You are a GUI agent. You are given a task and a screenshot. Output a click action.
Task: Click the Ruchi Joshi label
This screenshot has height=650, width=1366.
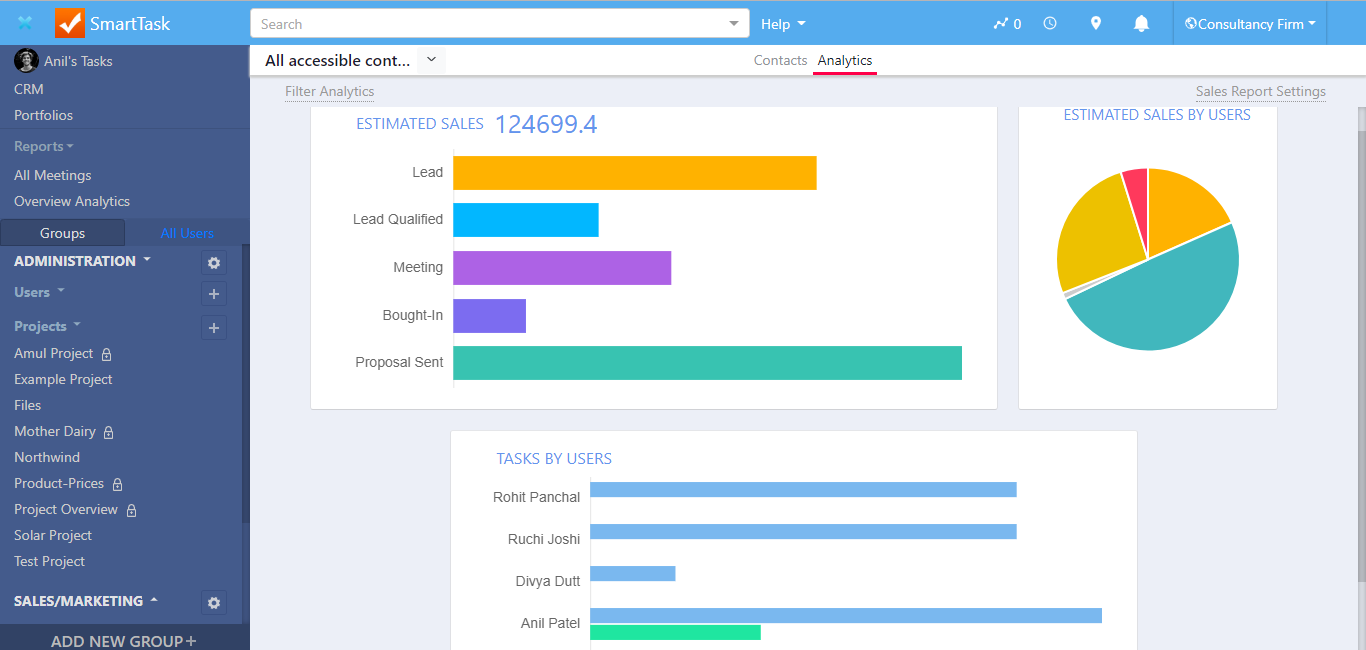pos(543,539)
